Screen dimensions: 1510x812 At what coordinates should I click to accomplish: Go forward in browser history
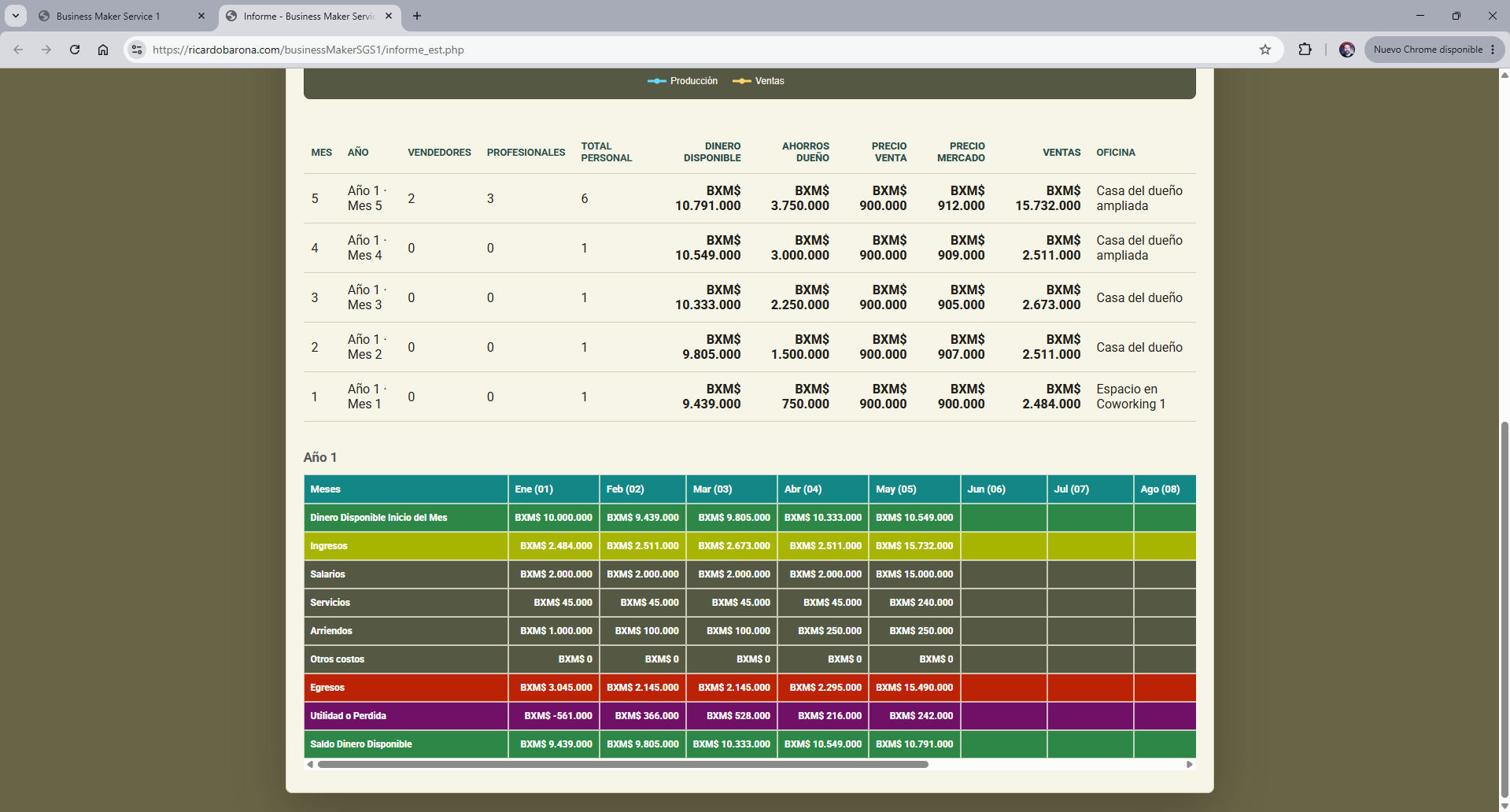tap(46, 50)
